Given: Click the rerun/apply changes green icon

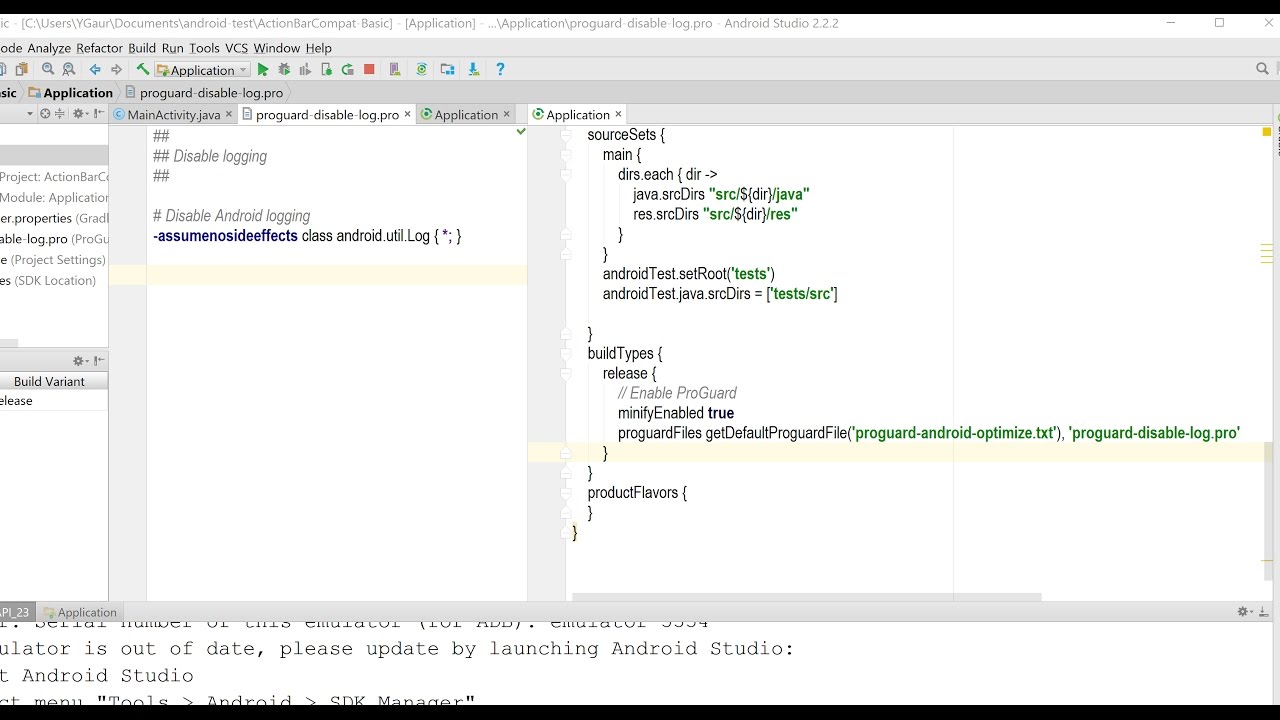Looking at the screenshot, I should pyautogui.click(x=347, y=70).
